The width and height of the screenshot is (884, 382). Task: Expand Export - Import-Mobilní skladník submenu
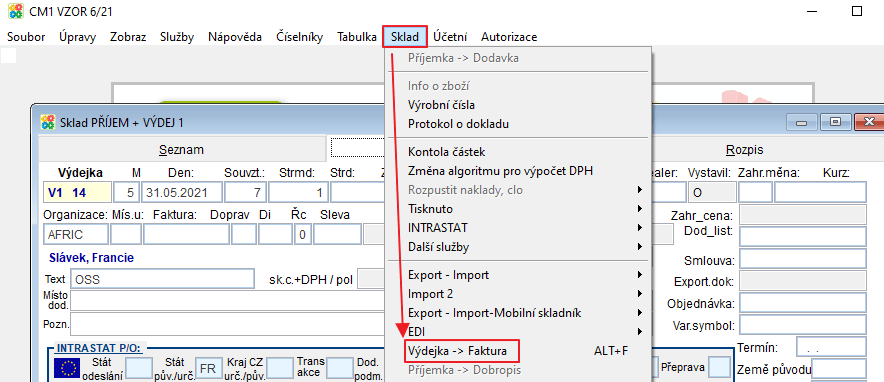coord(517,313)
